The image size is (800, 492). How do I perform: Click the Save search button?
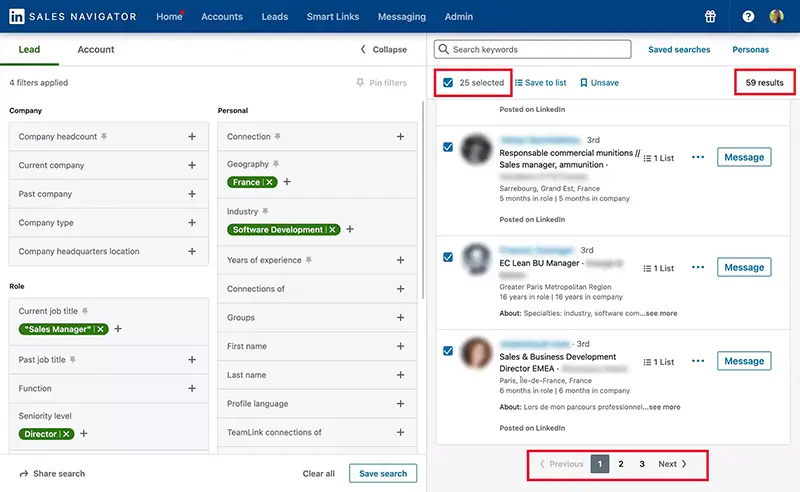383,474
